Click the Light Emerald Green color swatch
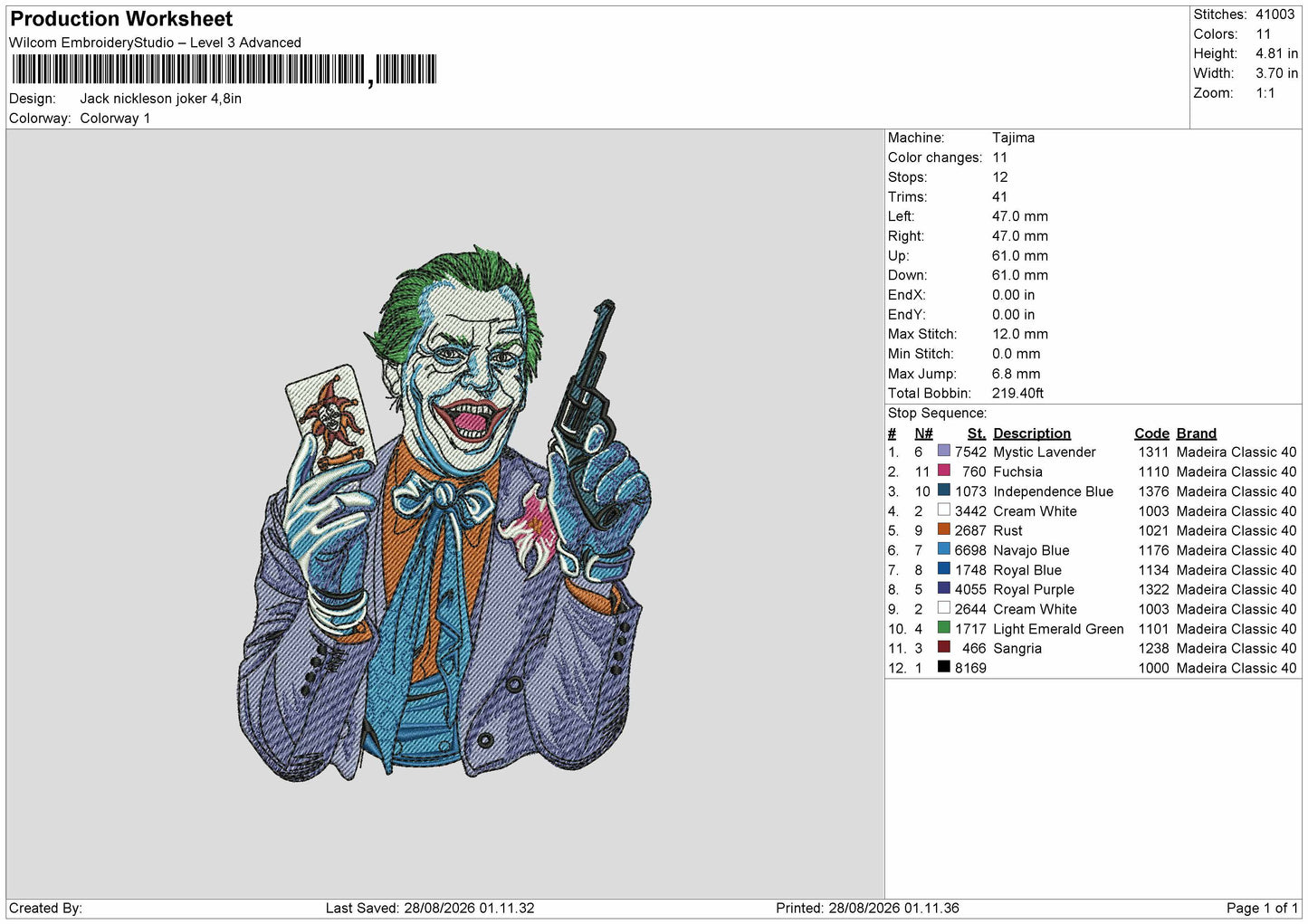1308x924 pixels. coord(944,628)
